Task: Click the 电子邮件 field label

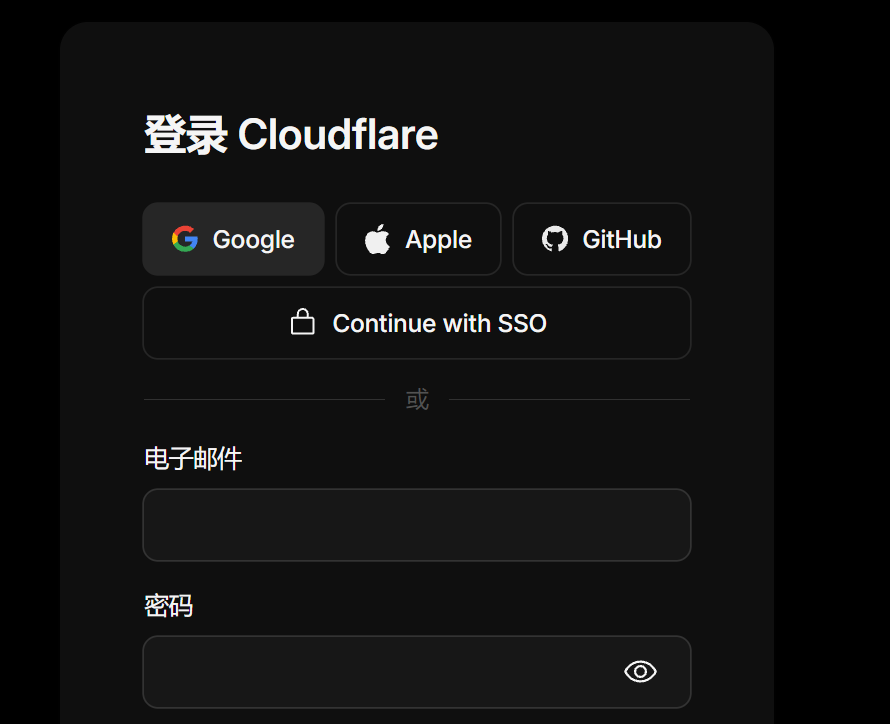Action: pos(193,458)
